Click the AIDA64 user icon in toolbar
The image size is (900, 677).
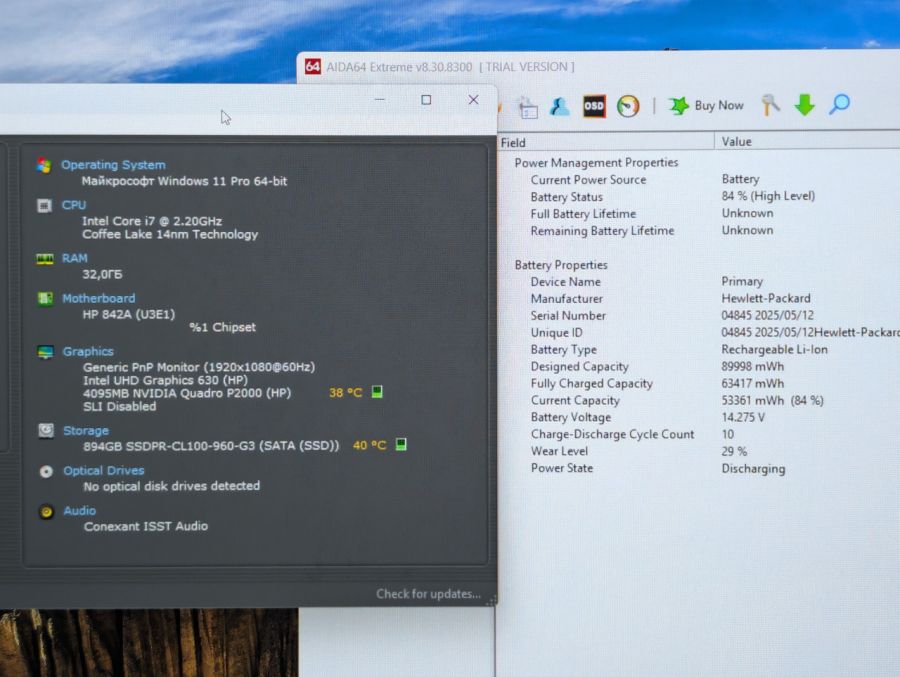[560, 107]
